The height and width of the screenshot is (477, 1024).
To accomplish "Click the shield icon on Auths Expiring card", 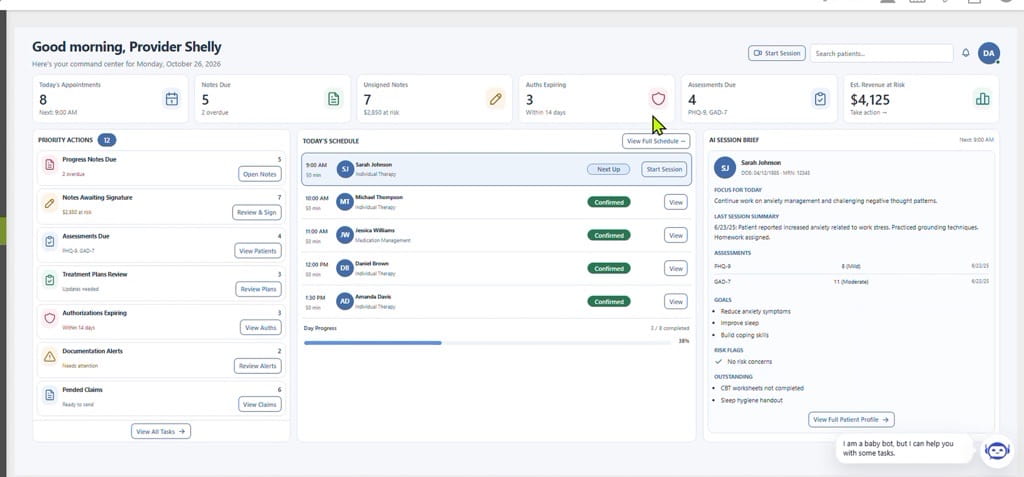I will [658, 99].
